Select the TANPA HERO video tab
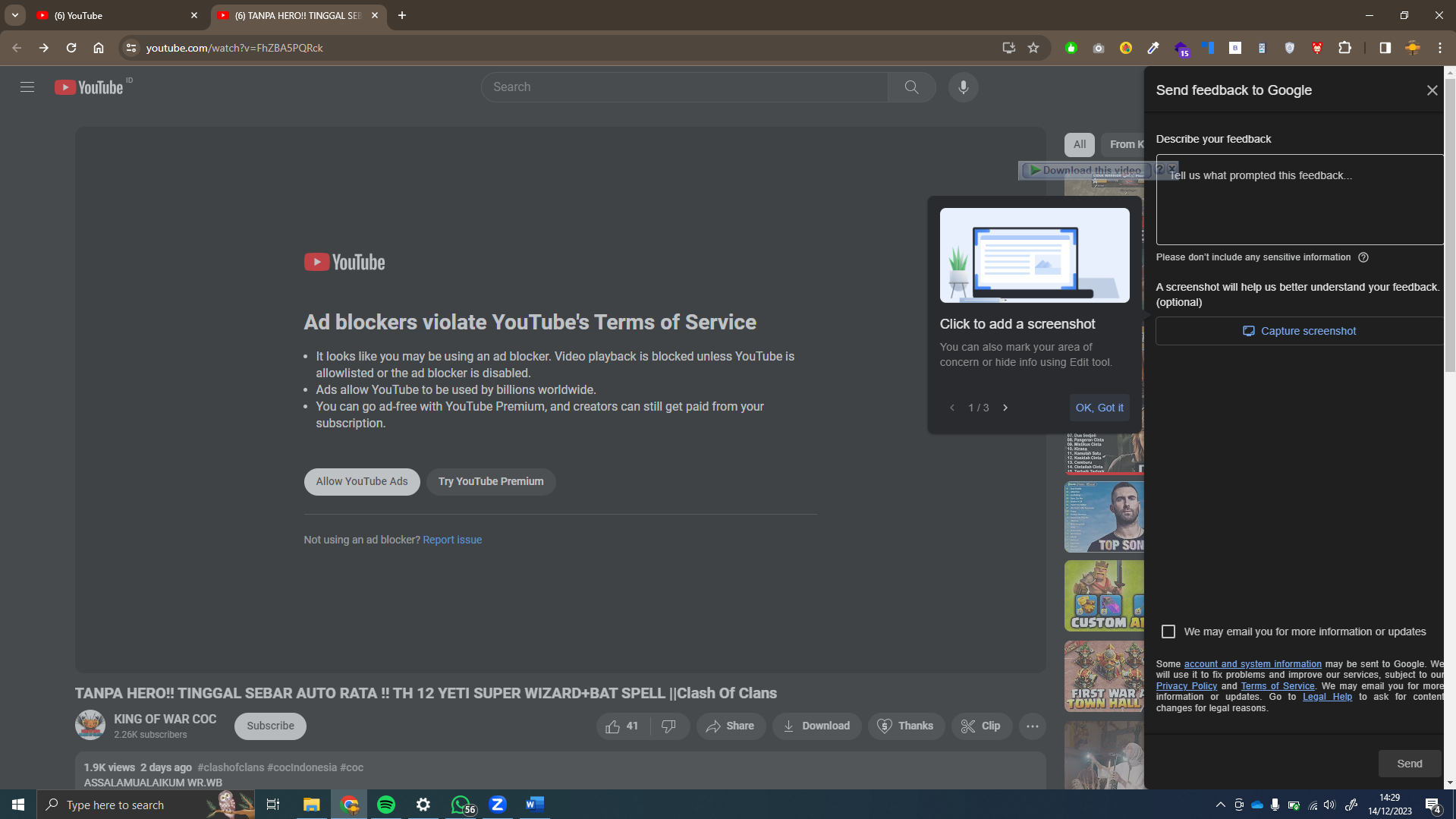 coord(298,15)
